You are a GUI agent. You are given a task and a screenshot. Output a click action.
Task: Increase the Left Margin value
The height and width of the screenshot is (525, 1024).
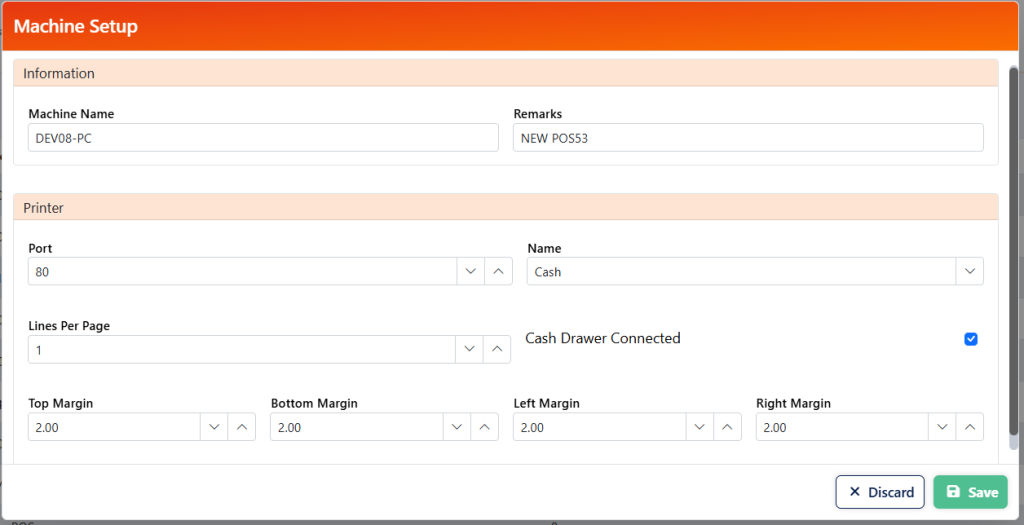(x=727, y=427)
